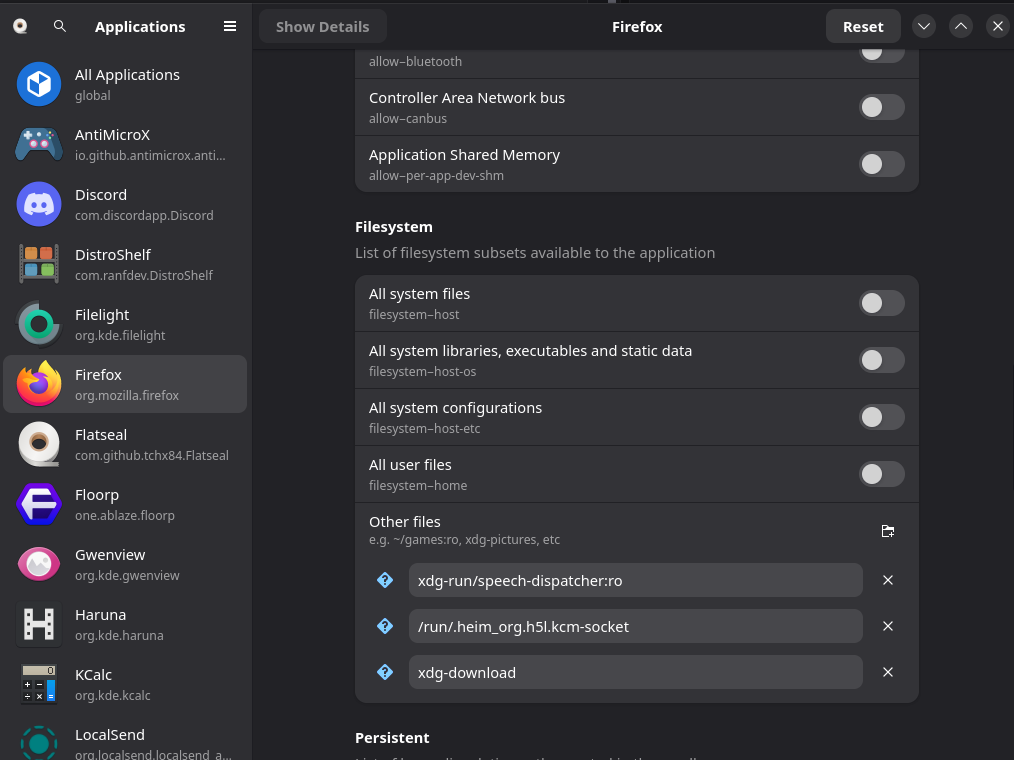The image size is (1014, 760).
Task: Click the Flatseal logo in the top-left corner
Action: coord(20,27)
